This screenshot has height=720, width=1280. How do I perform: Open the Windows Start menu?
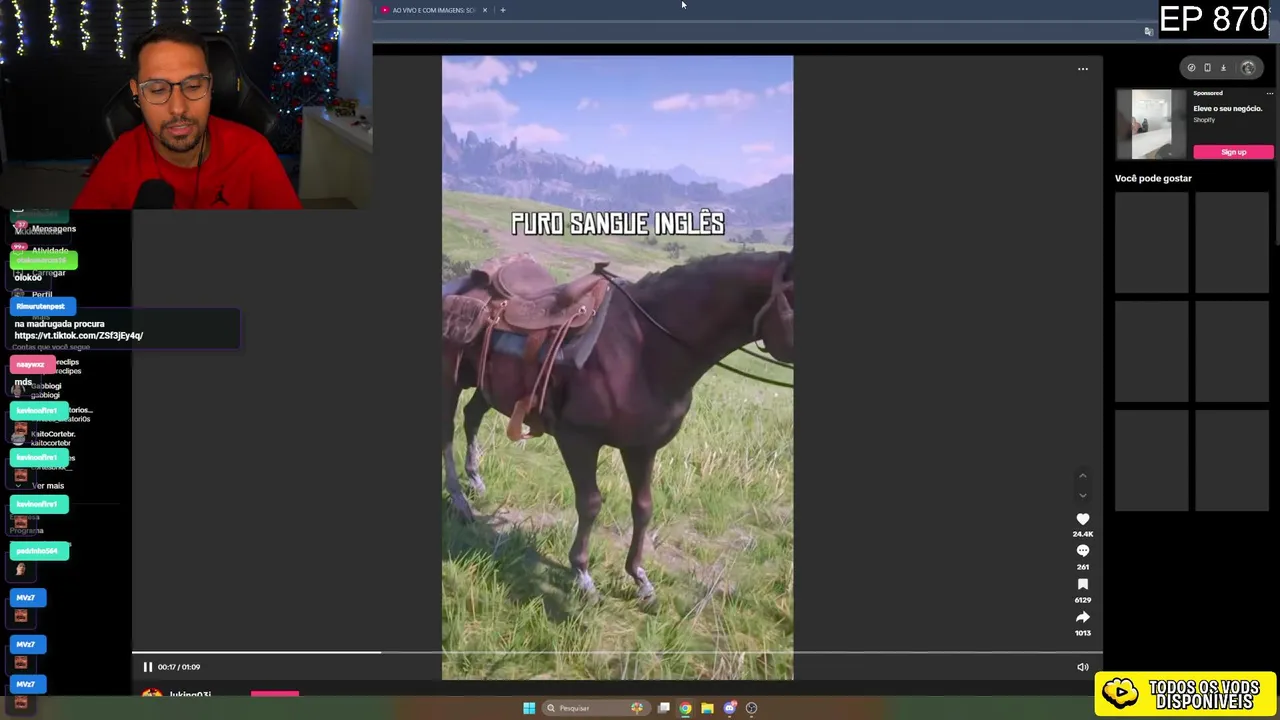click(529, 708)
